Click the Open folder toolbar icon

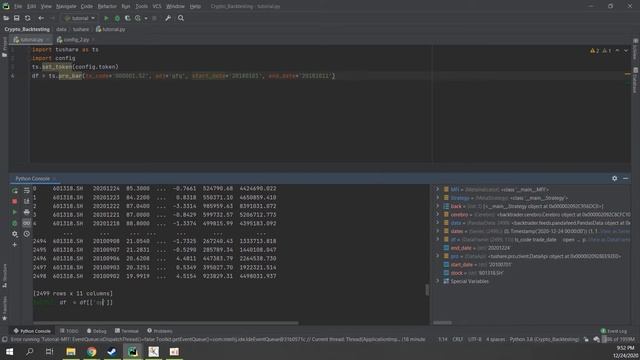click(x=6, y=18)
